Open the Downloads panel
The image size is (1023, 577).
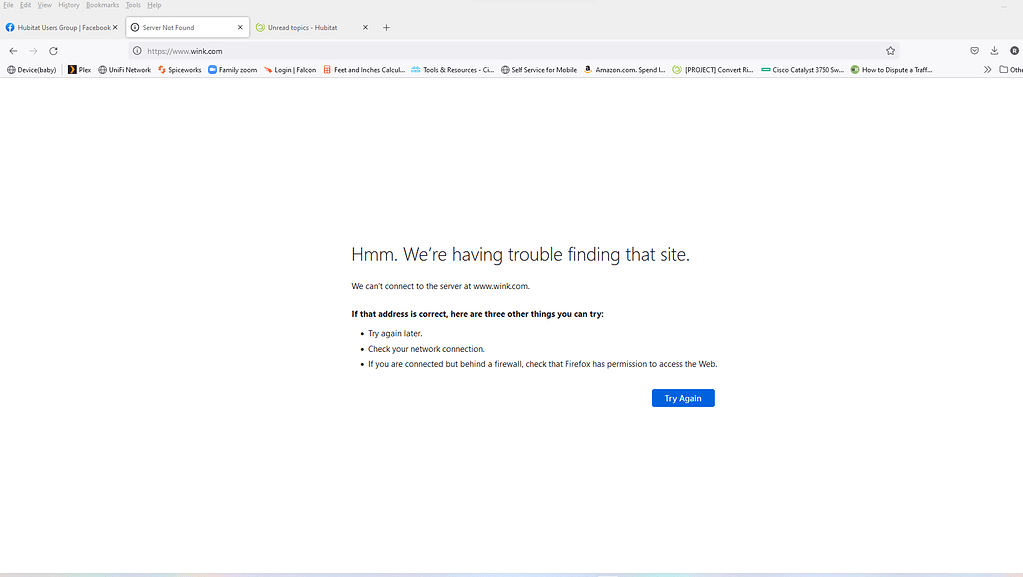tap(994, 51)
